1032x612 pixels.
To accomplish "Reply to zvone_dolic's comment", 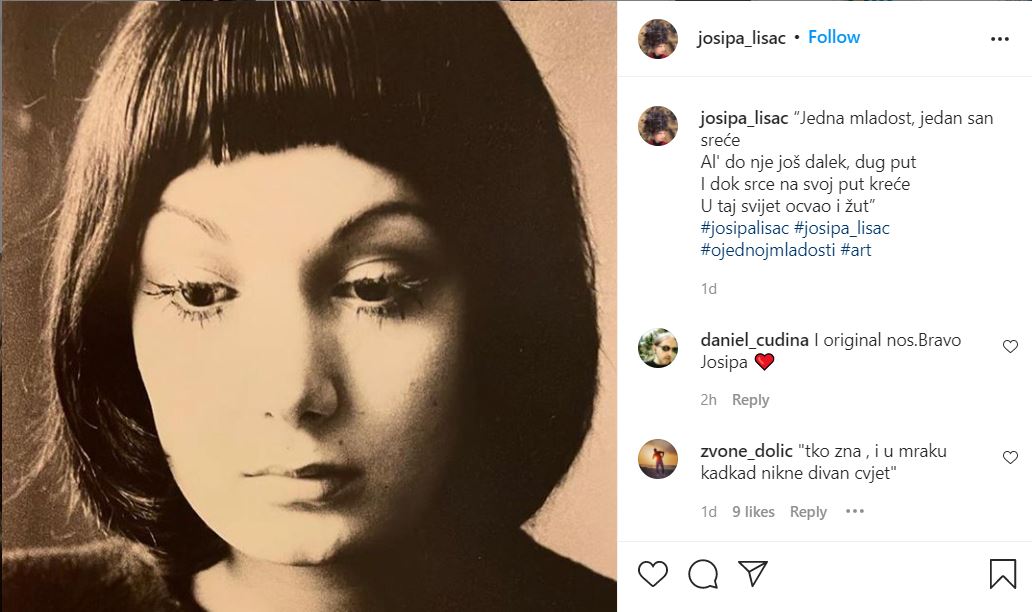I will (808, 512).
